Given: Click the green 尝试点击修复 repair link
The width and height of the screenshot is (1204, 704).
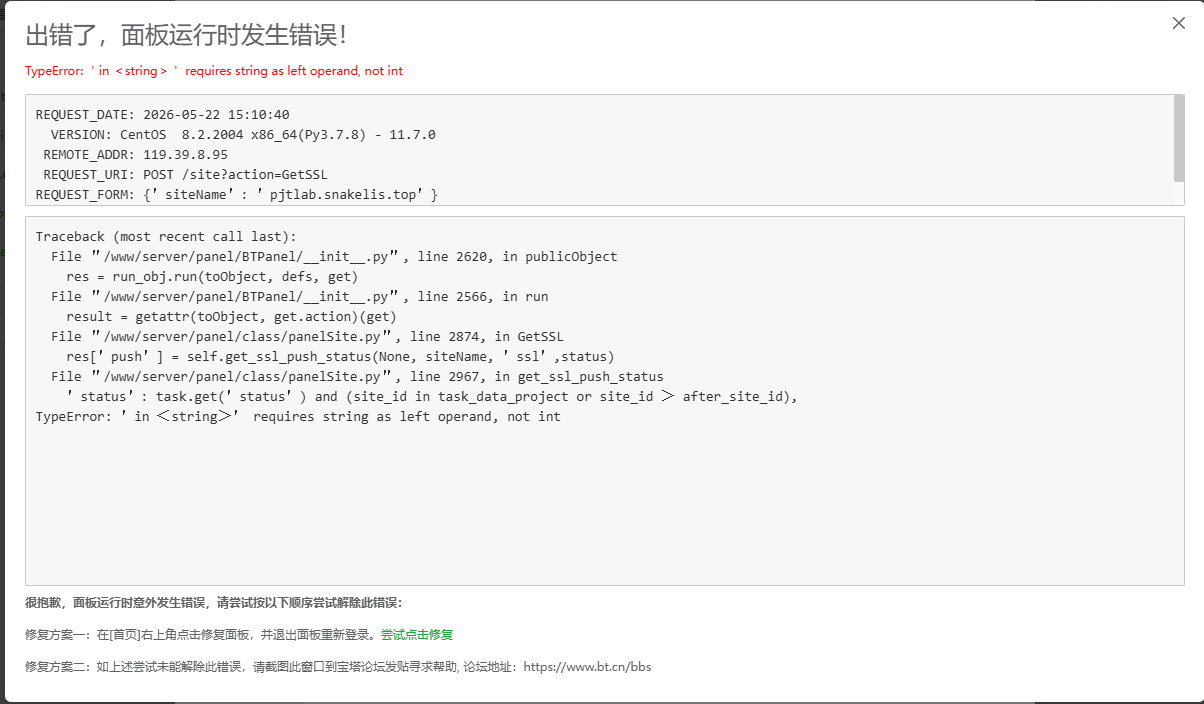Looking at the screenshot, I should (417, 635).
